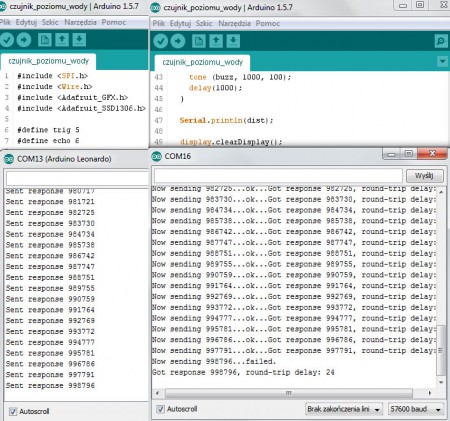This screenshot has height=421, width=450.
Task: Click Arduino logo icon in COM13 title bar
Action: pos(9,159)
